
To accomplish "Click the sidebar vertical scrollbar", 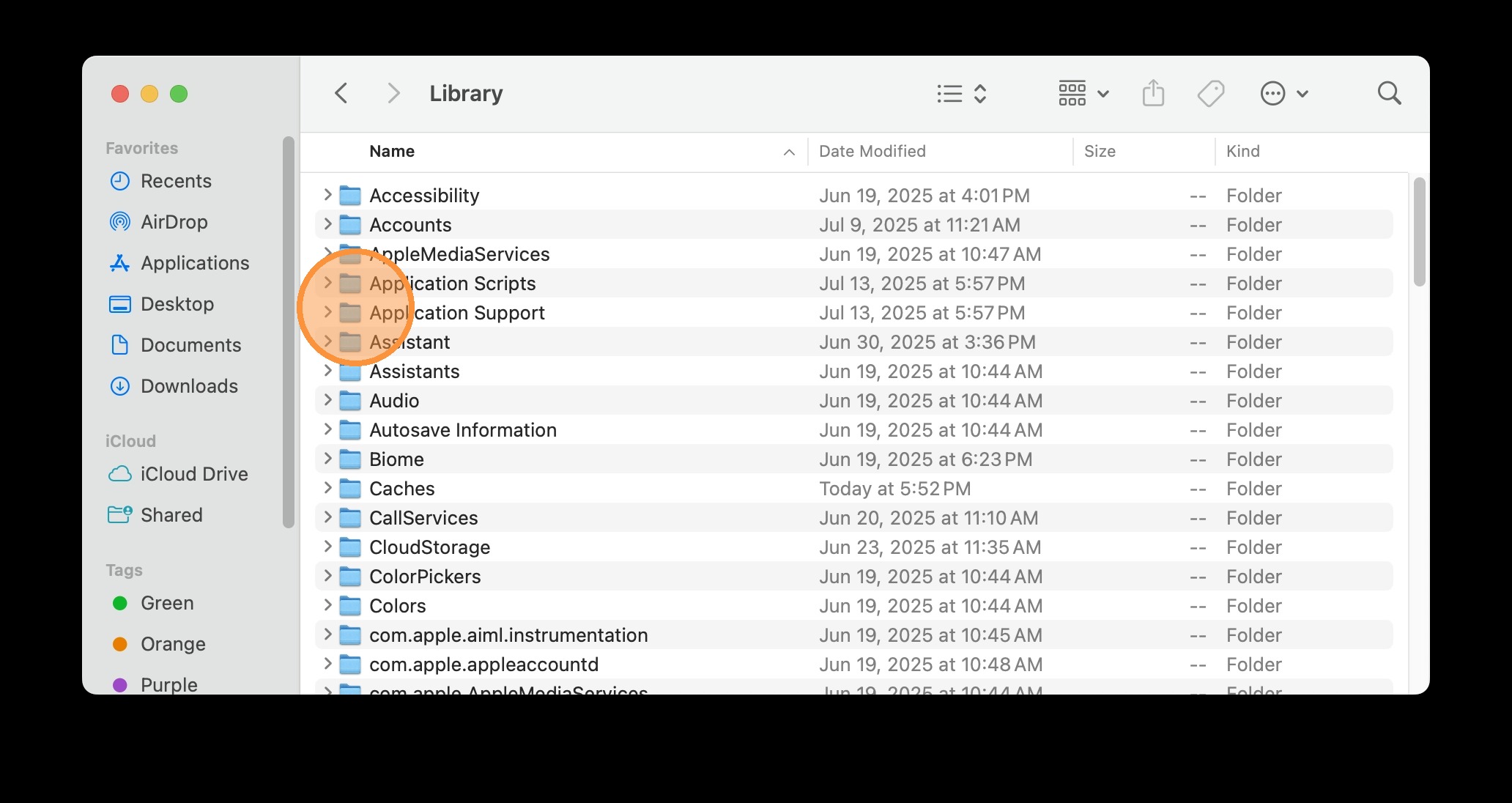I will click(x=288, y=332).
